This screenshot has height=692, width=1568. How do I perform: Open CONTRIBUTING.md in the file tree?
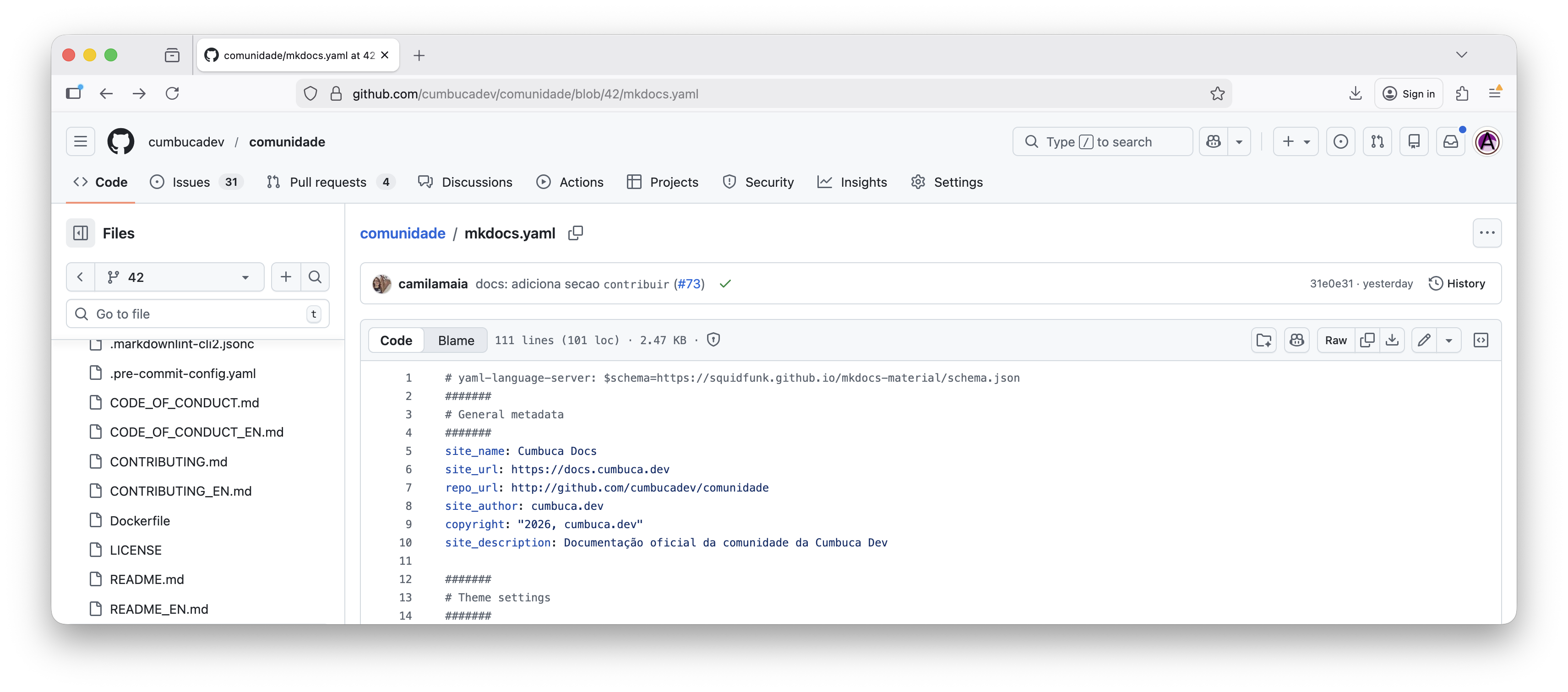coord(169,461)
